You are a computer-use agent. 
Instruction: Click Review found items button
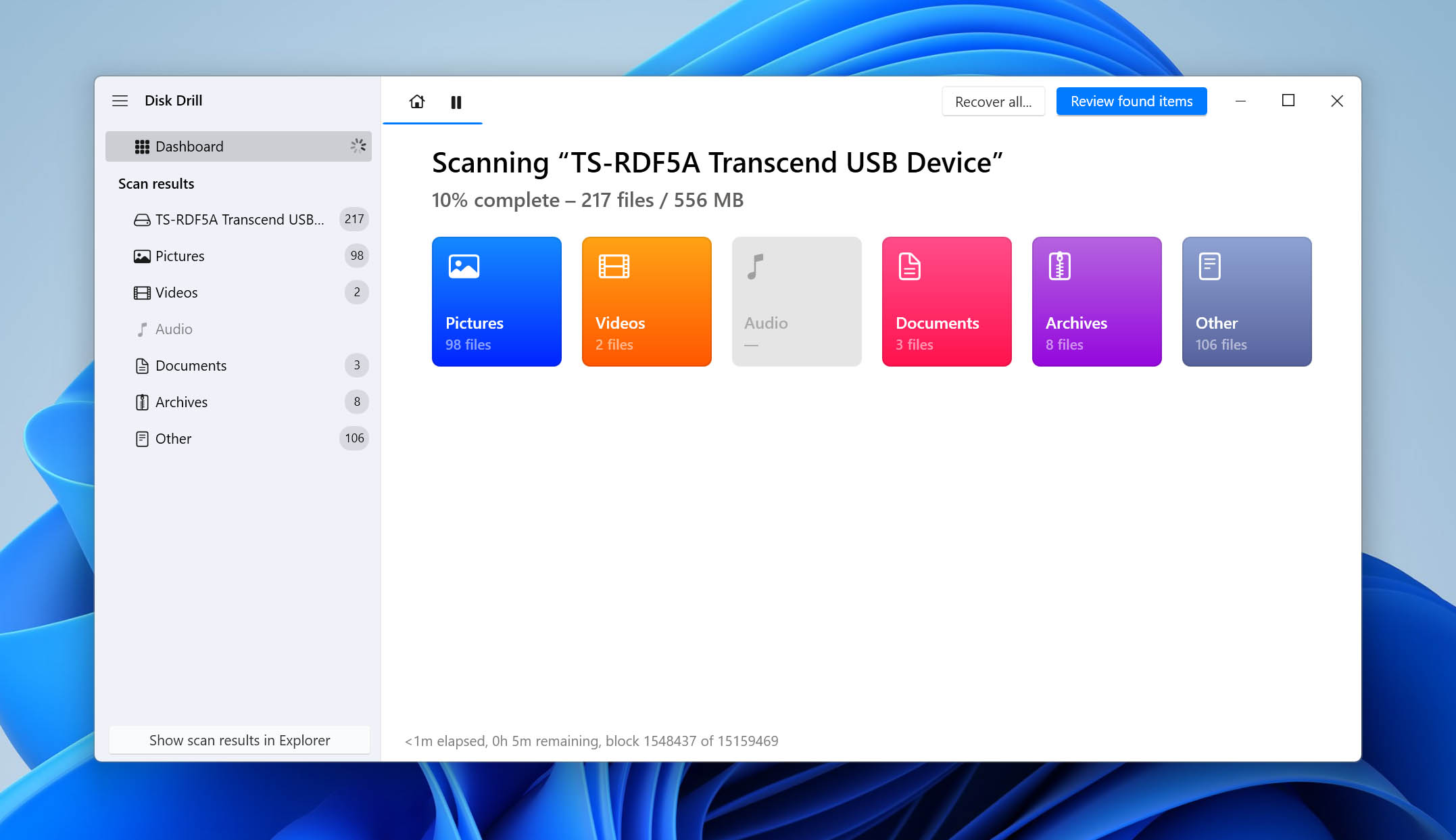[x=1132, y=101]
